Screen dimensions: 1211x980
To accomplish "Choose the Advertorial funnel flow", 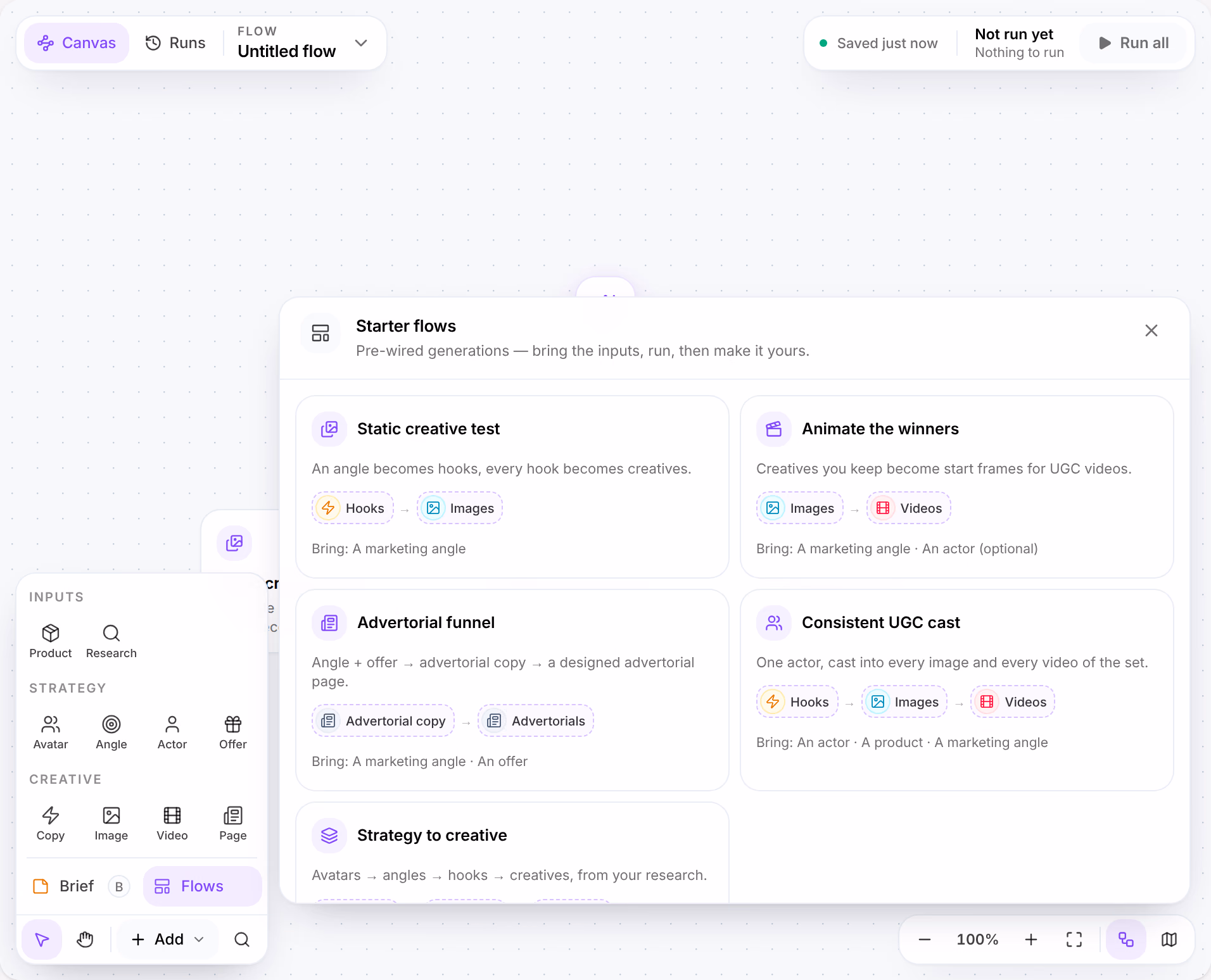I will point(512,690).
